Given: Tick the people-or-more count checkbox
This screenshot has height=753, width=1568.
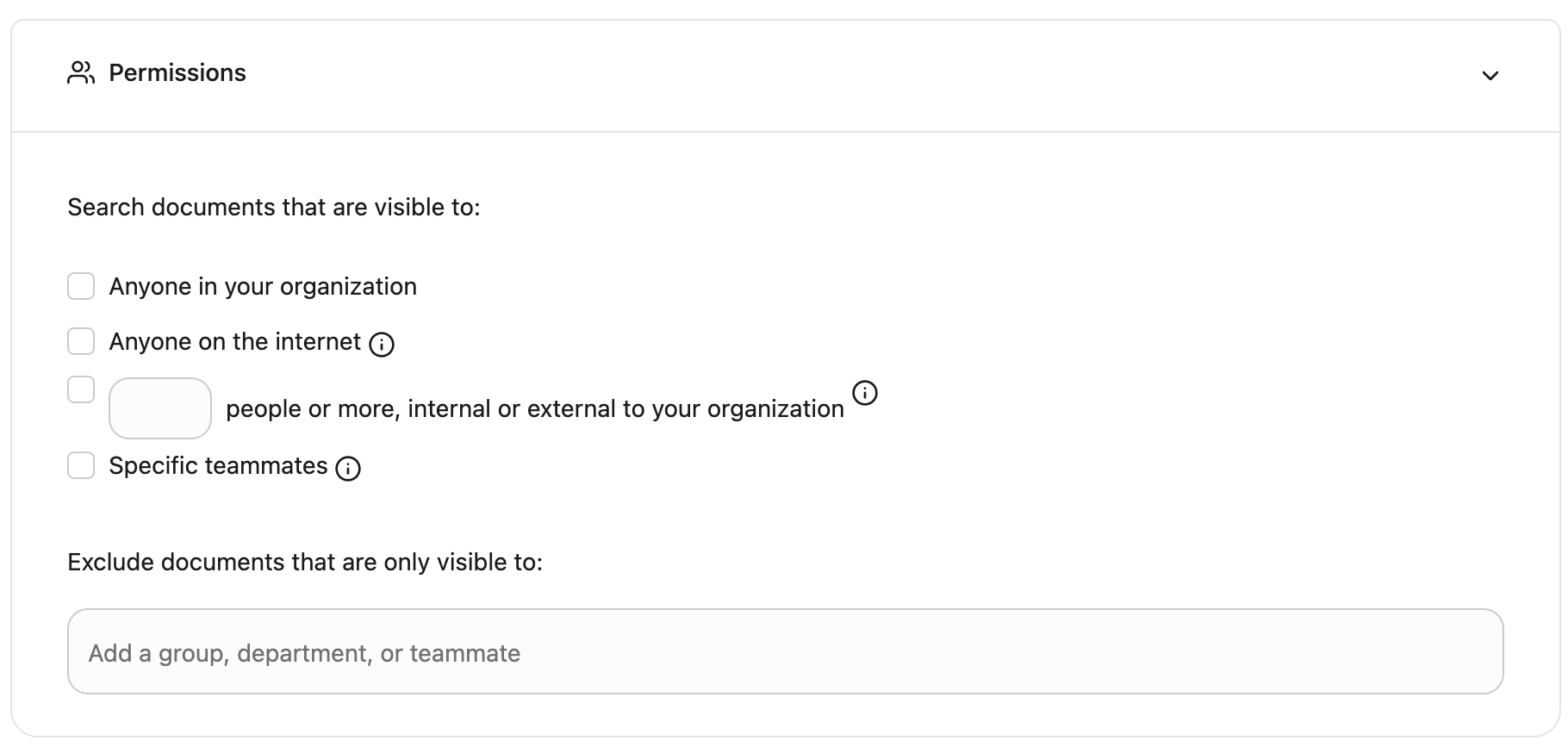Looking at the screenshot, I should [81, 389].
